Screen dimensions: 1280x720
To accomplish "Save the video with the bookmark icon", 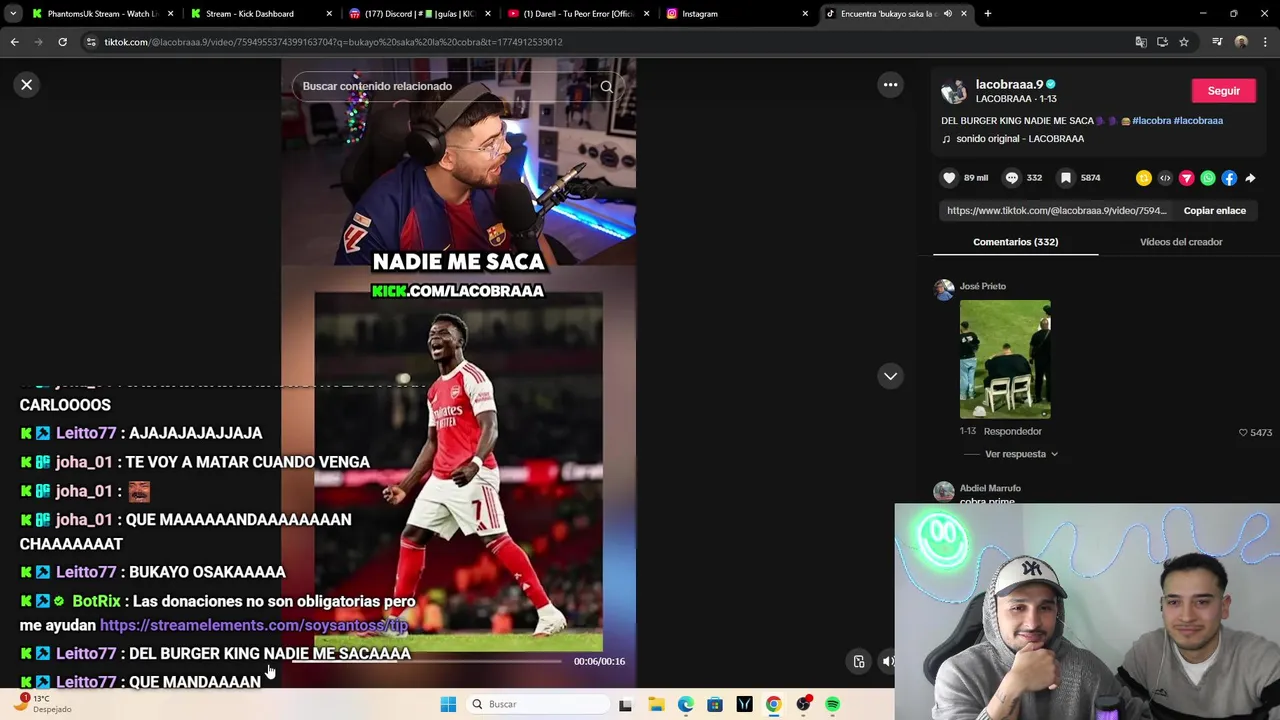I will (x=1066, y=178).
